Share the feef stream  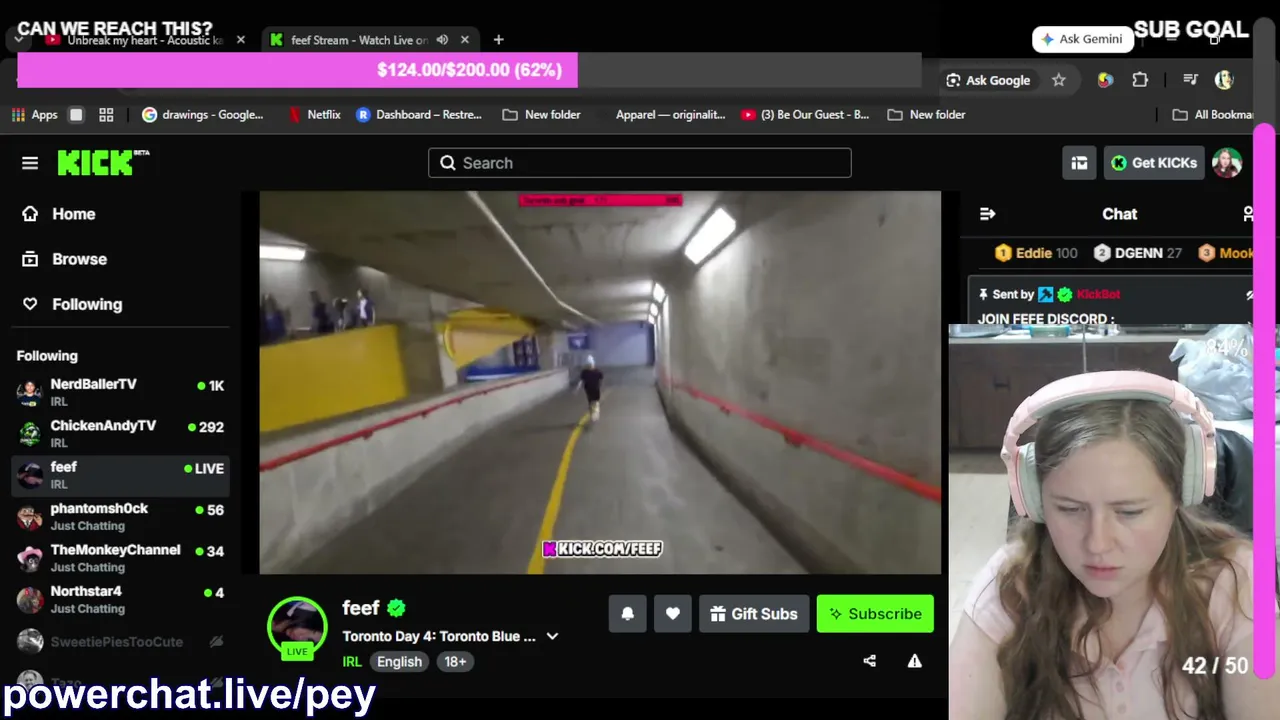(869, 661)
